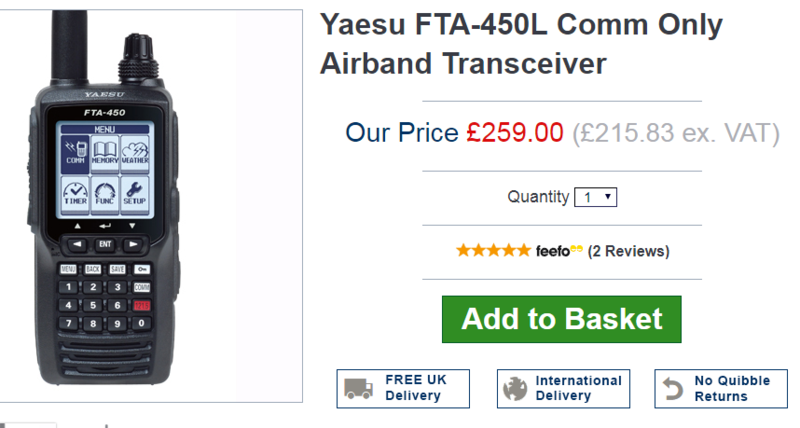Click the five-star rating stars
The width and height of the screenshot is (800, 428).
point(493,250)
